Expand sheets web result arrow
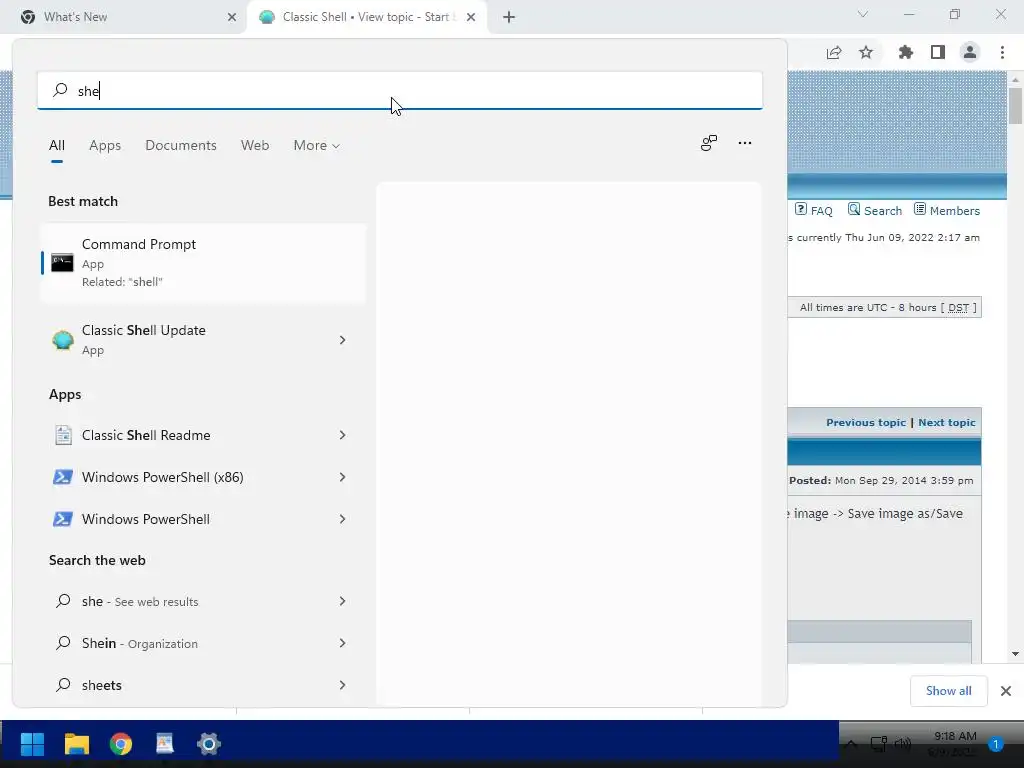Image resolution: width=1024 pixels, height=768 pixels. [x=342, y=684]
